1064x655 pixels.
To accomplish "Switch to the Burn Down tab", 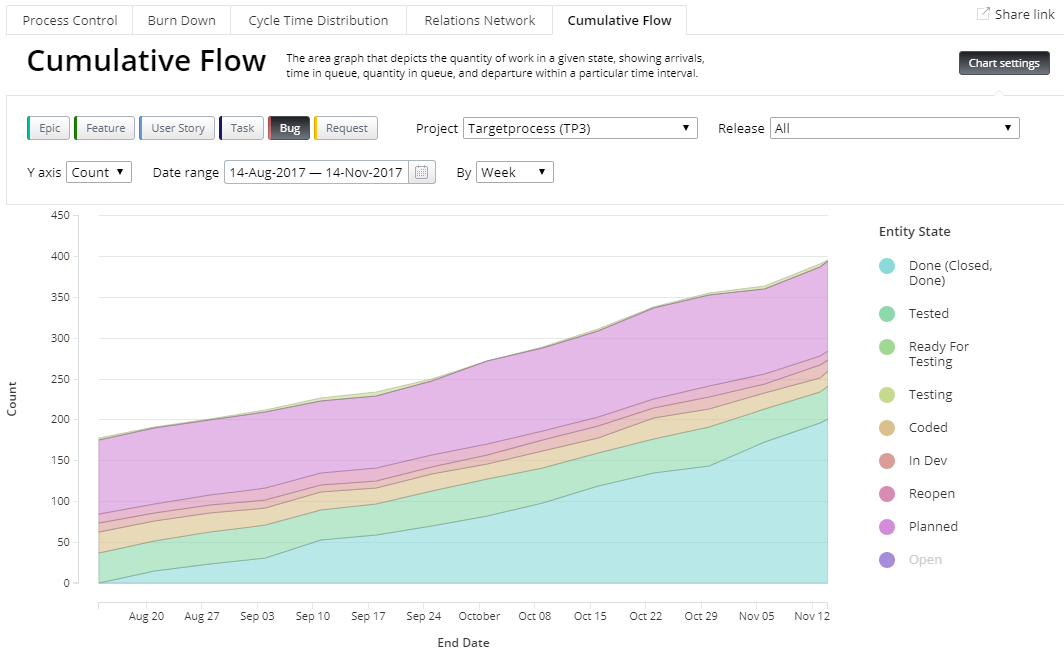I will click(x=181, y=19).
